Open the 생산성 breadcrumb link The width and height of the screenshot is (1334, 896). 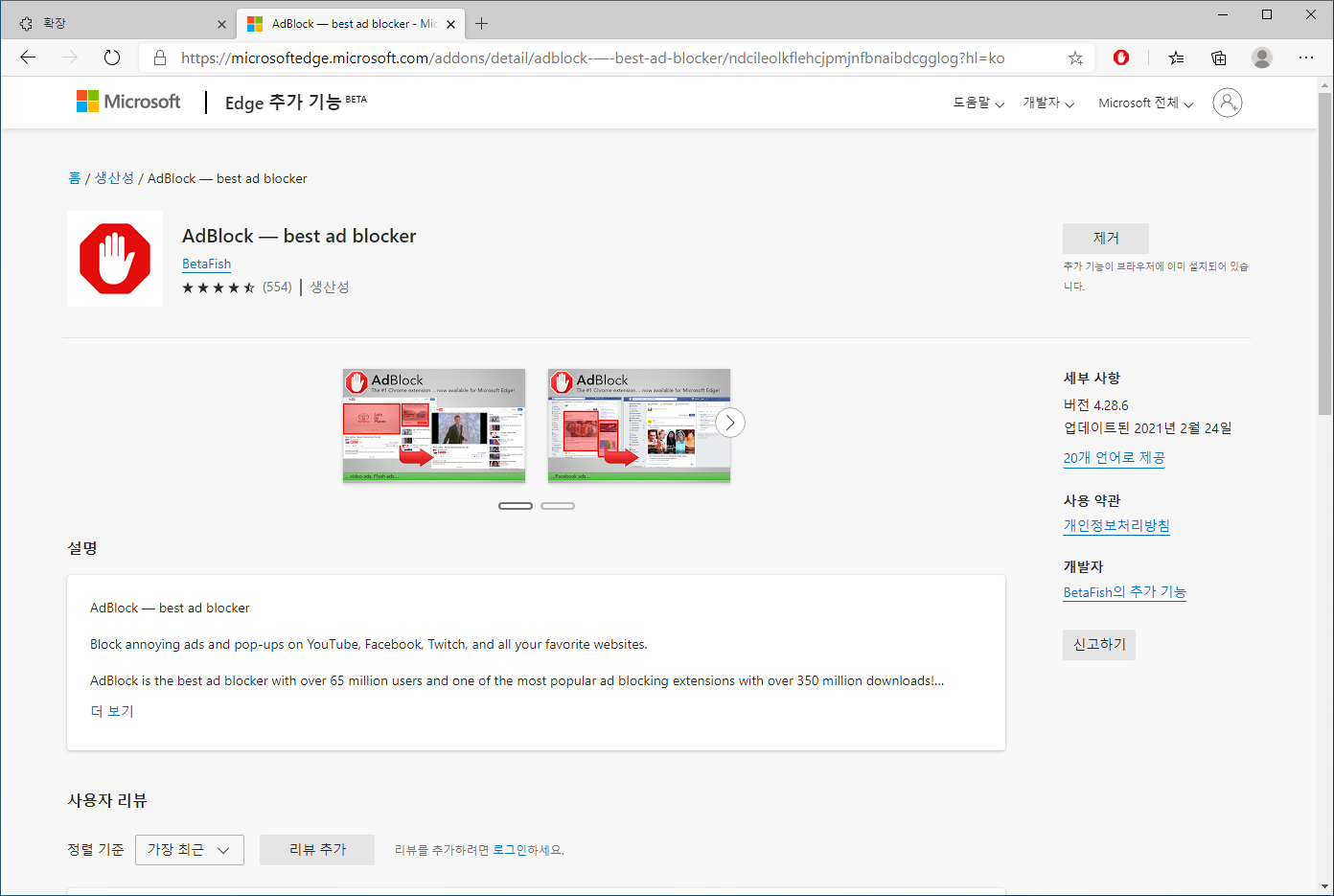pos(114,178)
